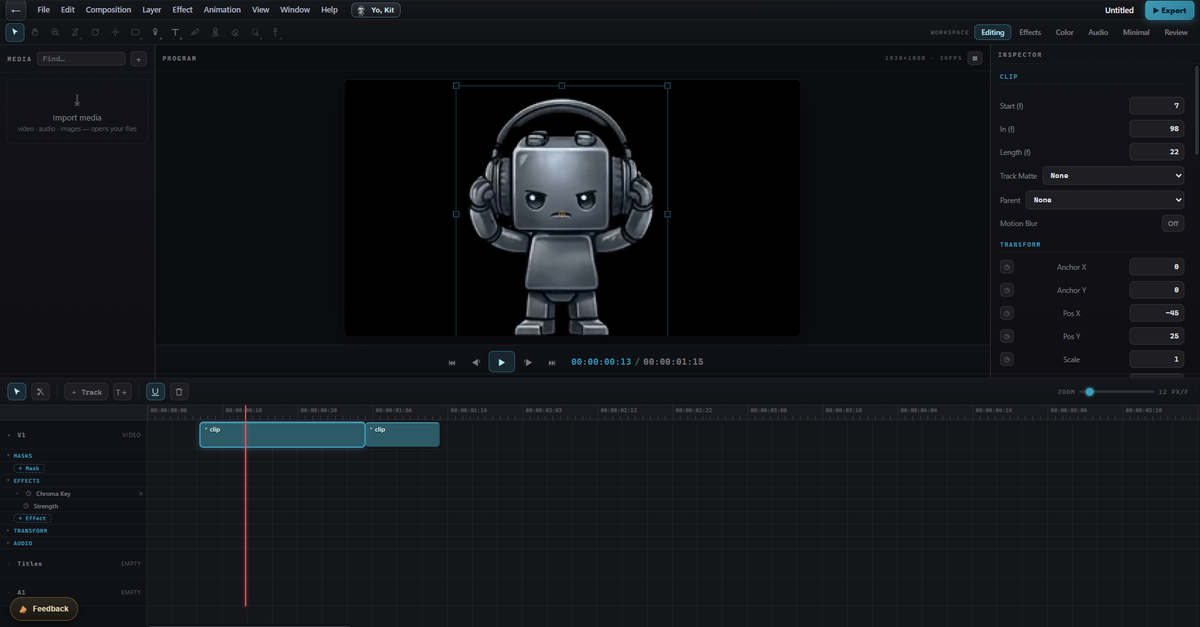Select the Text tool

click(x=175, y=32)
